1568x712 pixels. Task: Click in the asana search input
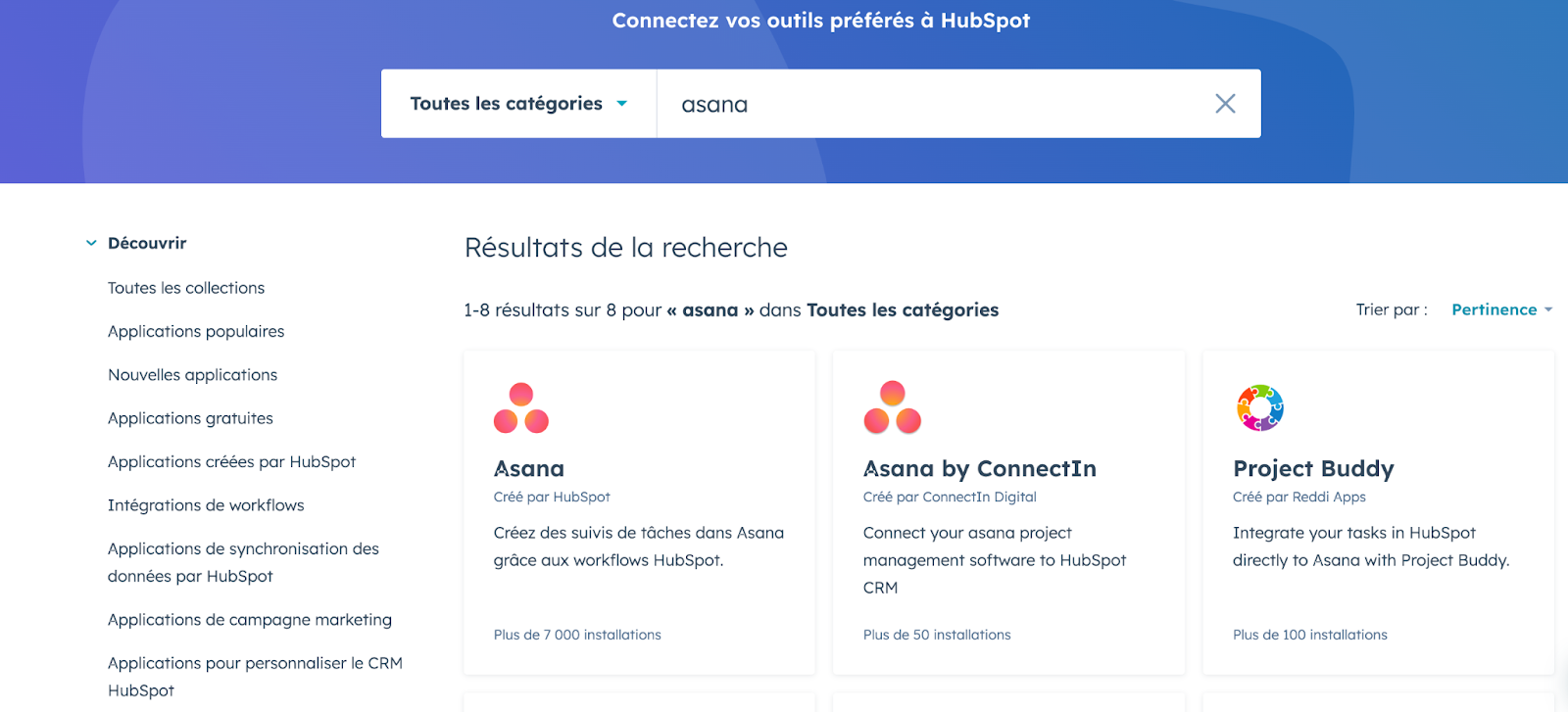point(931,104)
